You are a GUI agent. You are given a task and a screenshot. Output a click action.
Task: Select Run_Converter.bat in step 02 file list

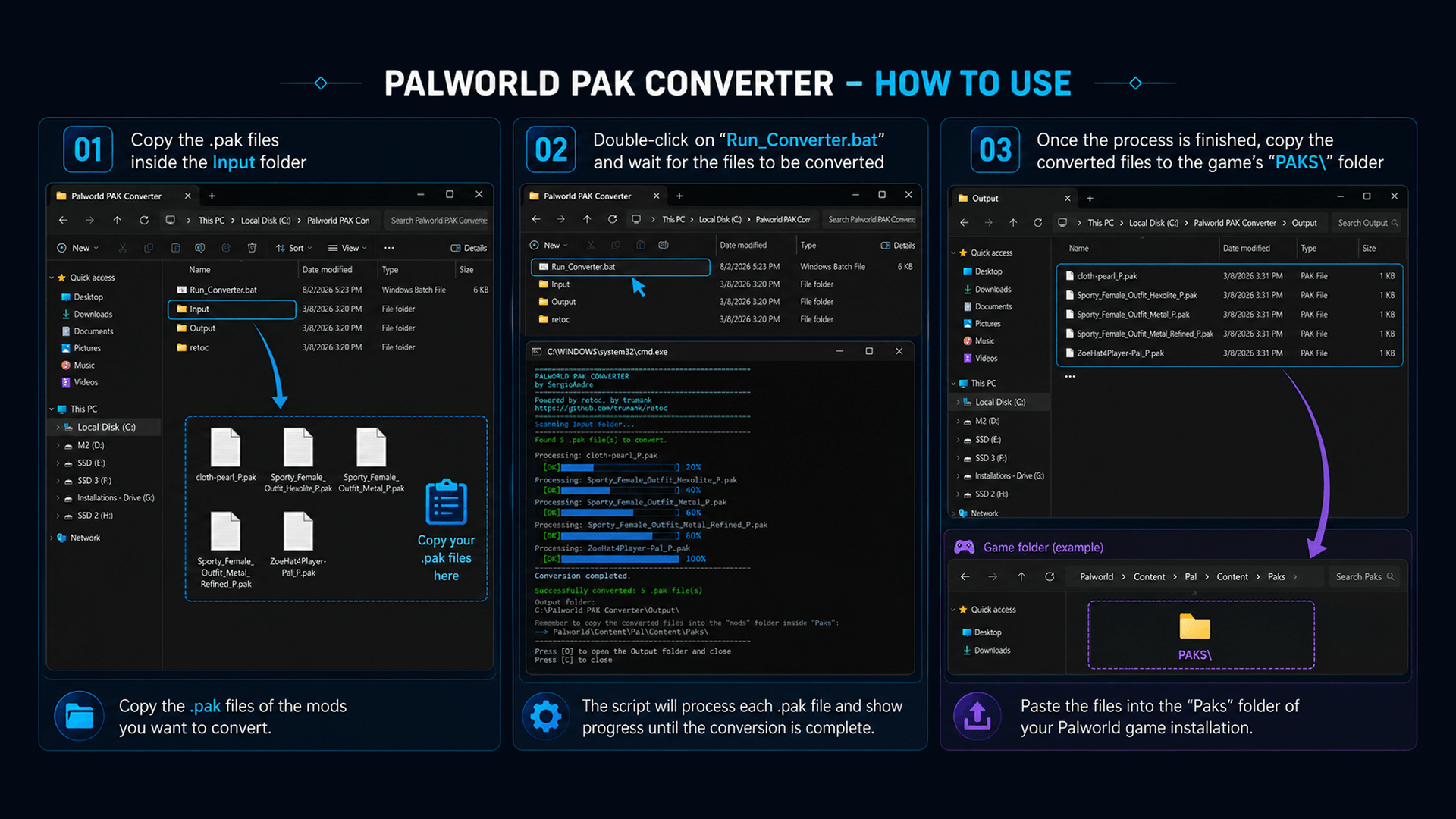620,267
